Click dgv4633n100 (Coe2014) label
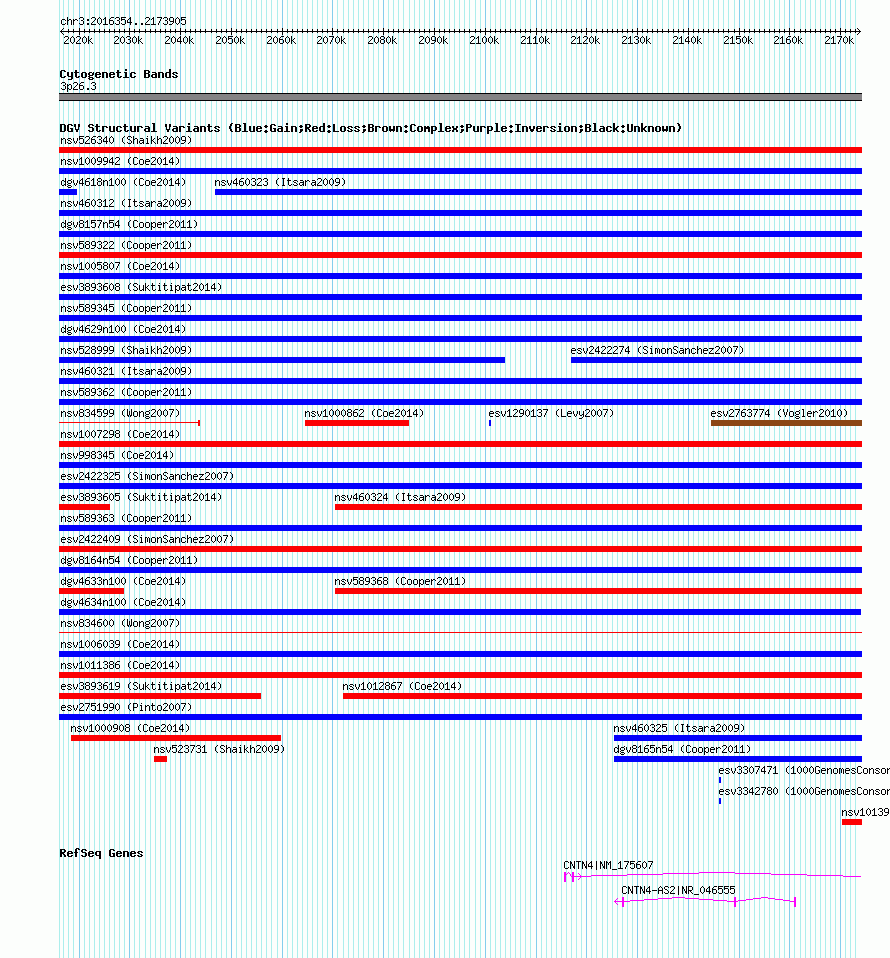 tap(123, 581)
